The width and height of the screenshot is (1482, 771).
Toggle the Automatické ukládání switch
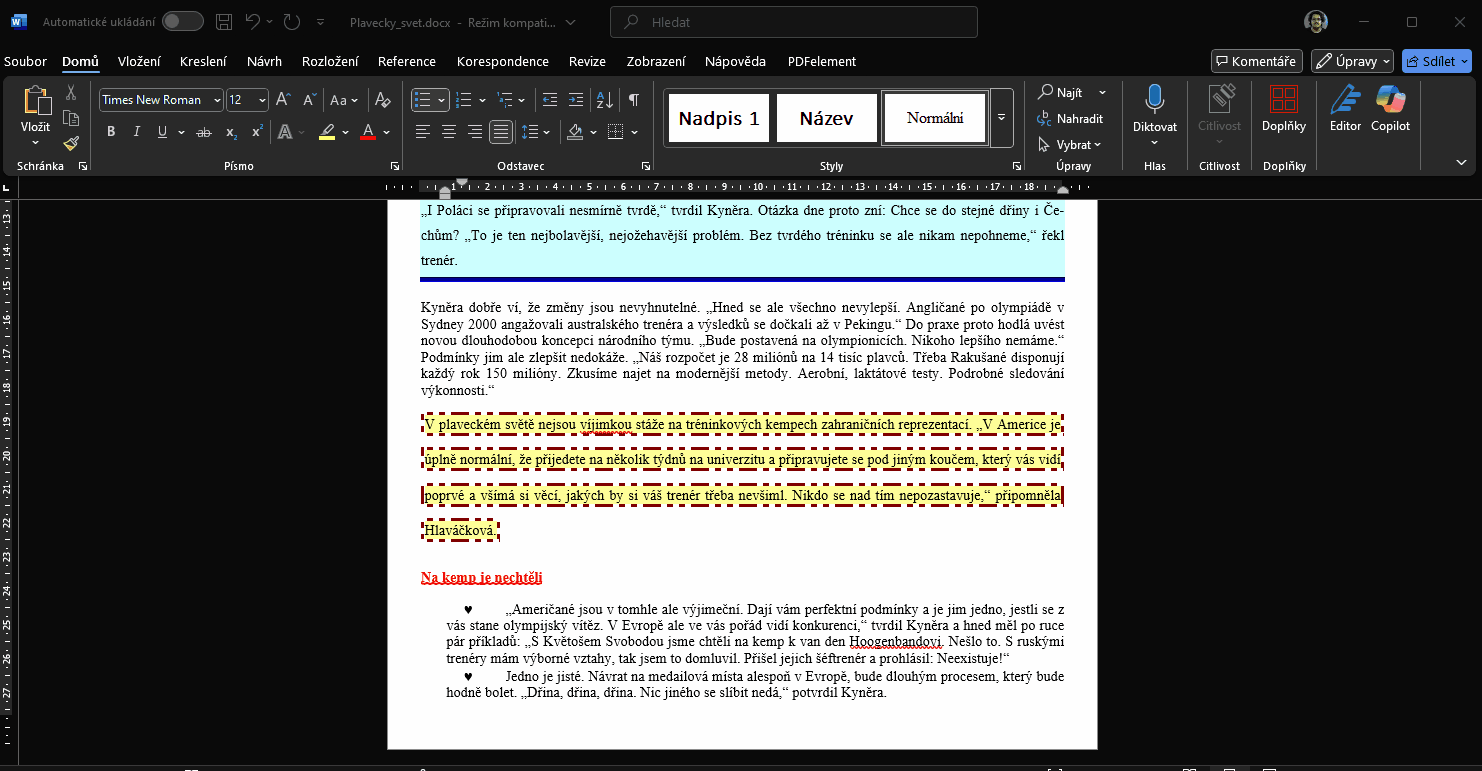[182, 22]
